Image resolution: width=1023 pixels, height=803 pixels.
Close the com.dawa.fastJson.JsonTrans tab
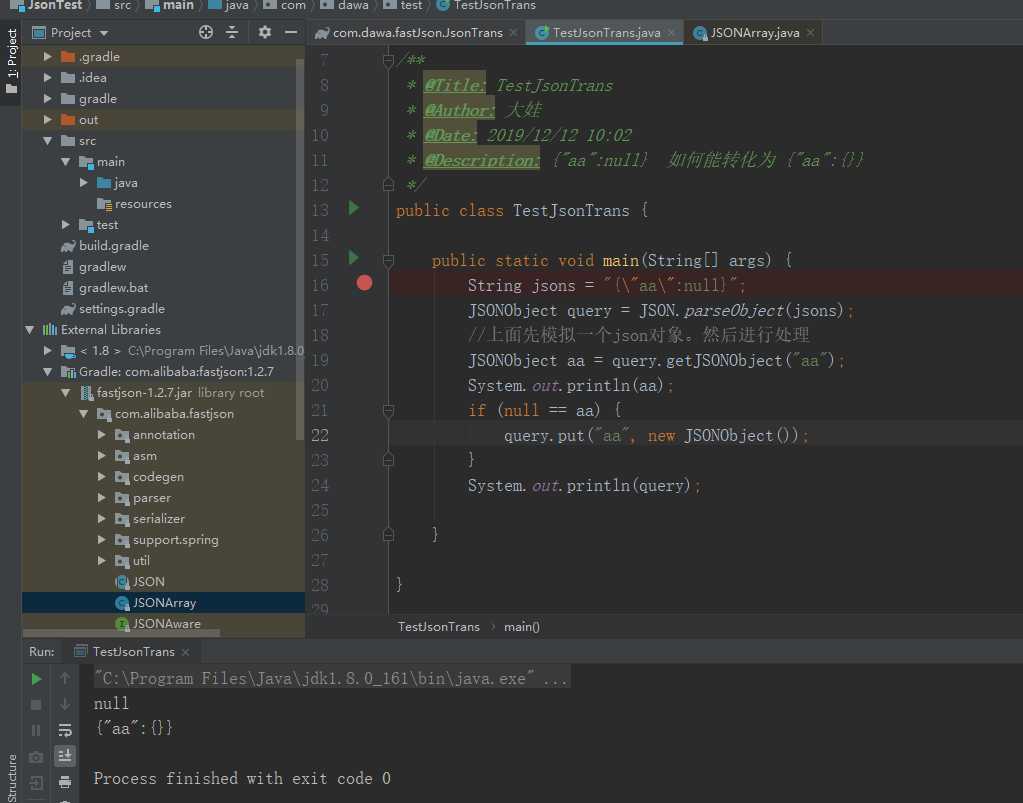point(513,32)
